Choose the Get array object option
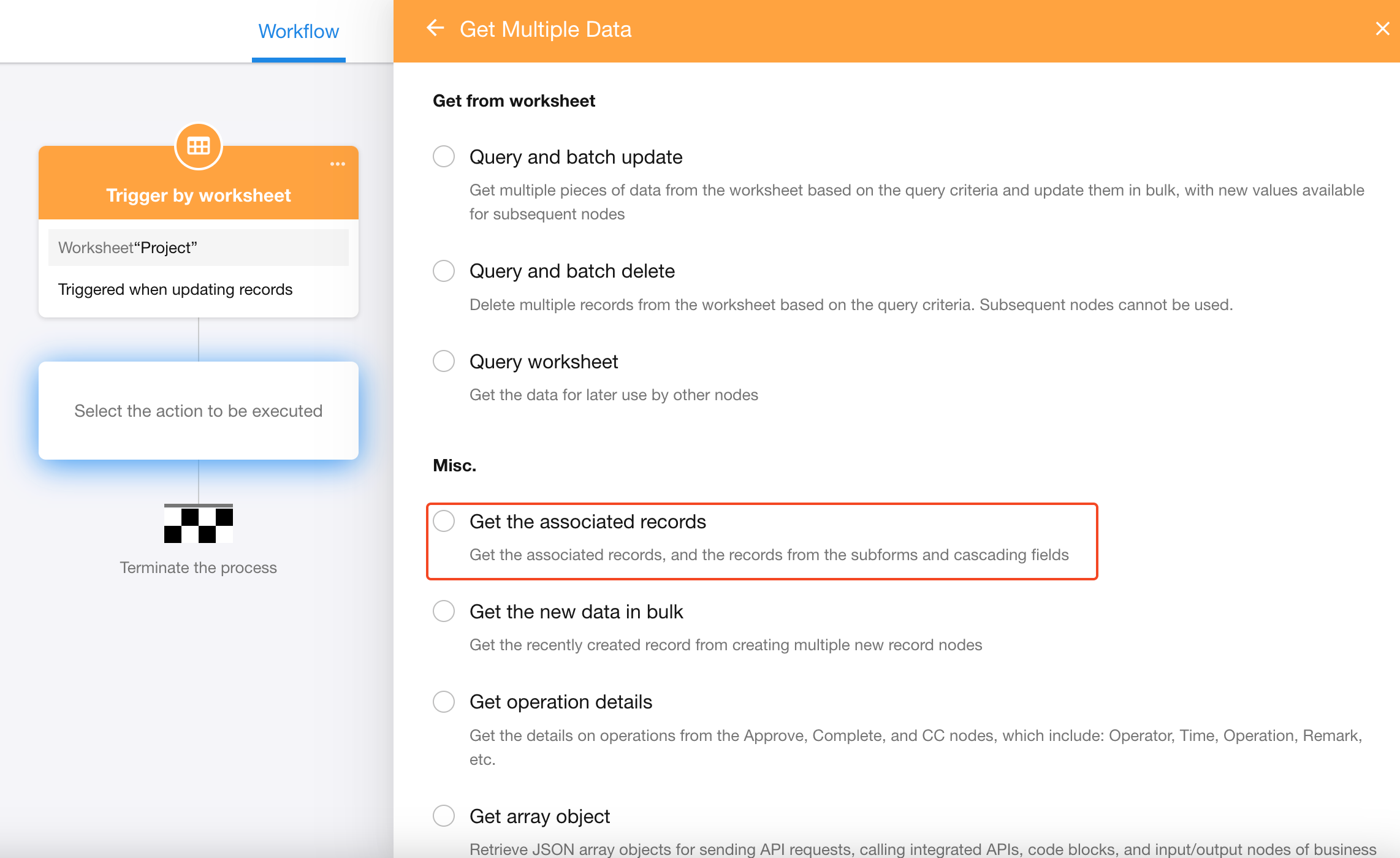The width and height of the screenshot is (1400, 858). pos(444,816)
